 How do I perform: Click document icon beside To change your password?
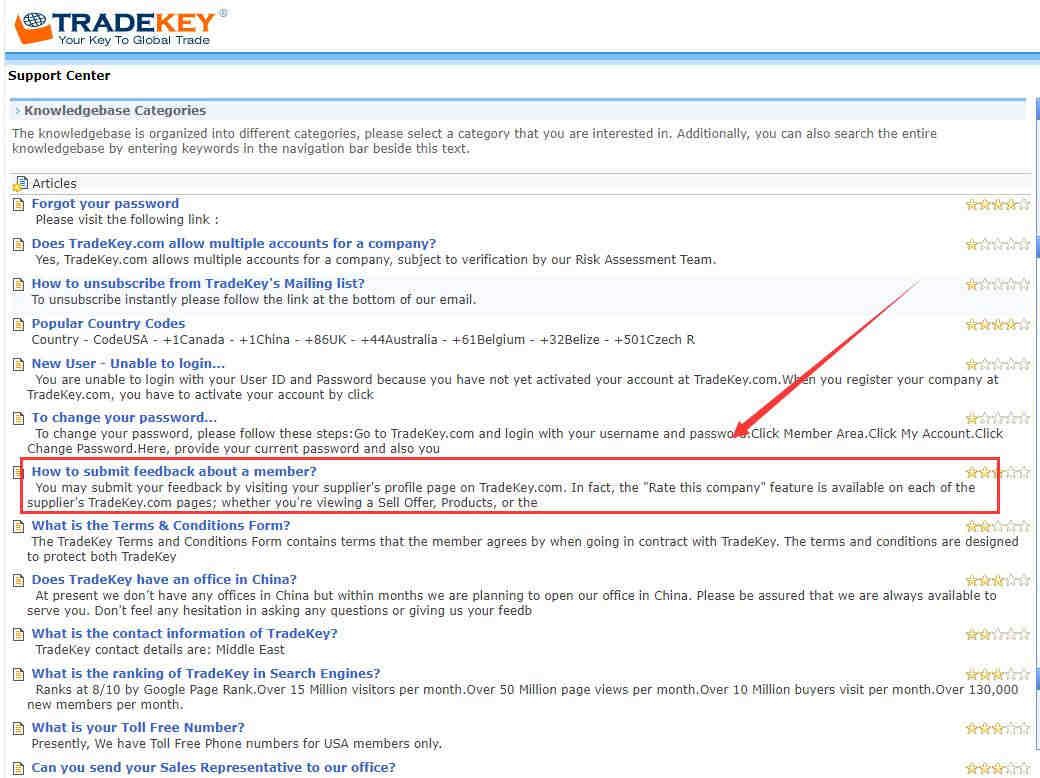19,419
